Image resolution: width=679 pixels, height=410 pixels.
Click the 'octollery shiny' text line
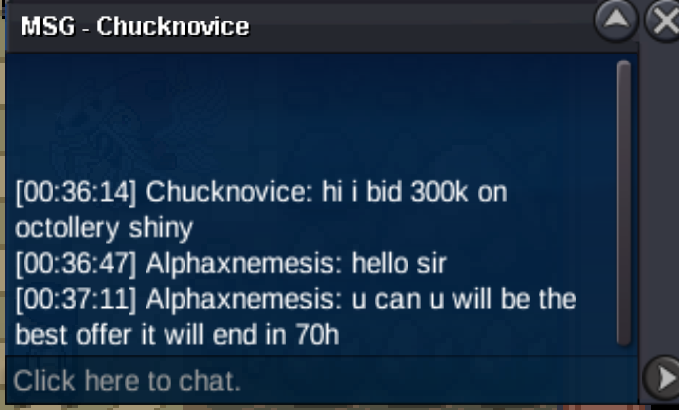tap(104, 228)
